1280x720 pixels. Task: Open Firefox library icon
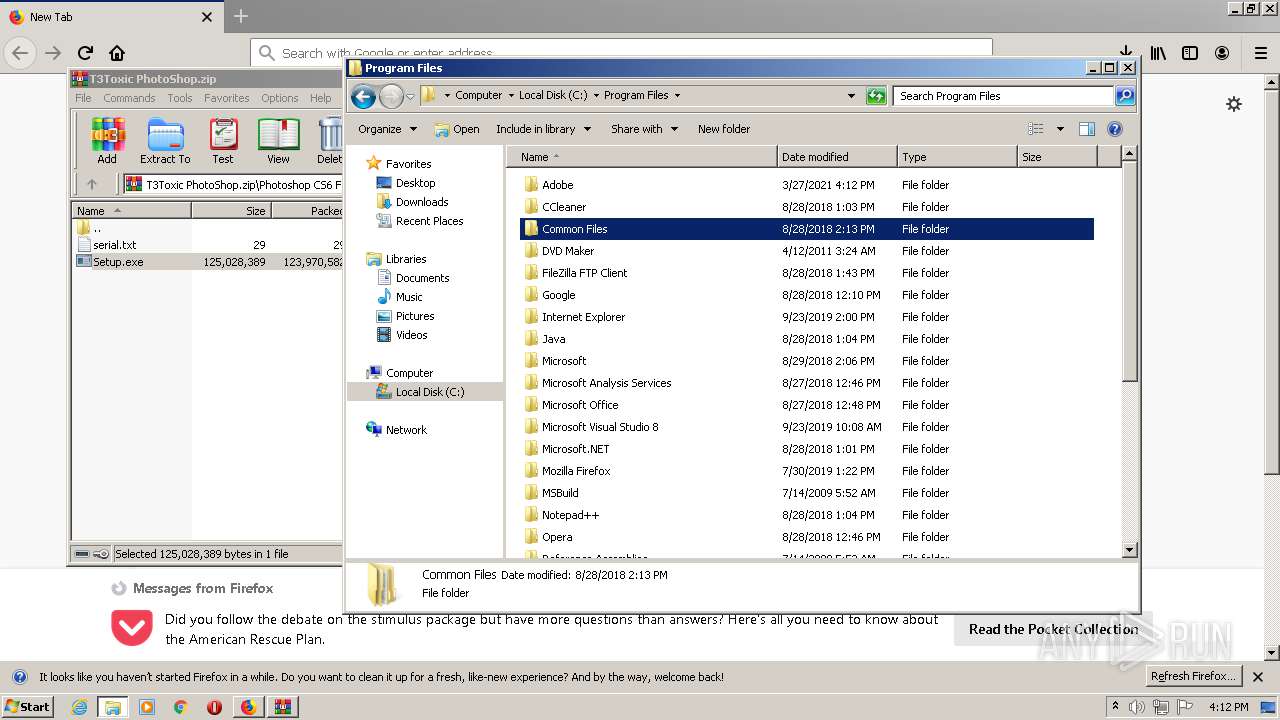[1158, 53]
